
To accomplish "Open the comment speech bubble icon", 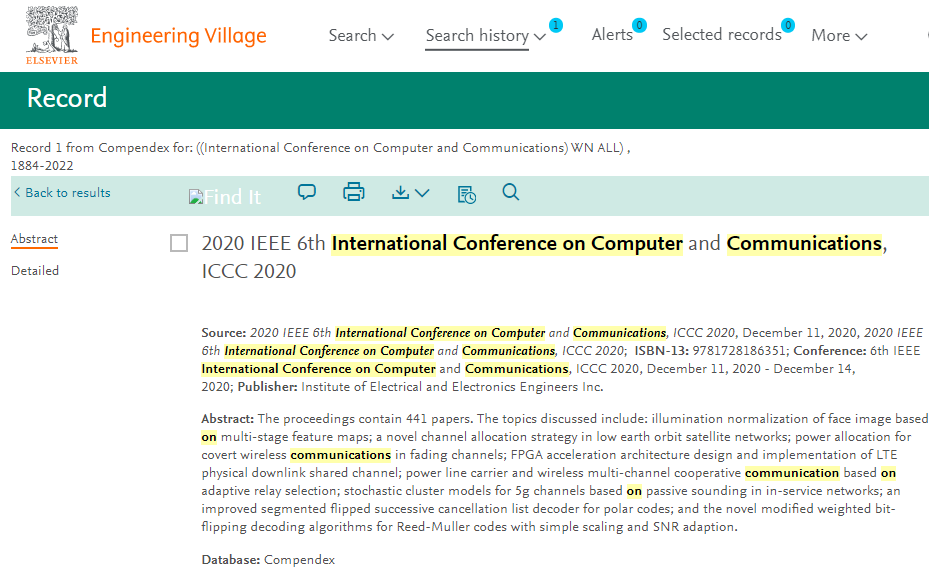I will (307, 192).
